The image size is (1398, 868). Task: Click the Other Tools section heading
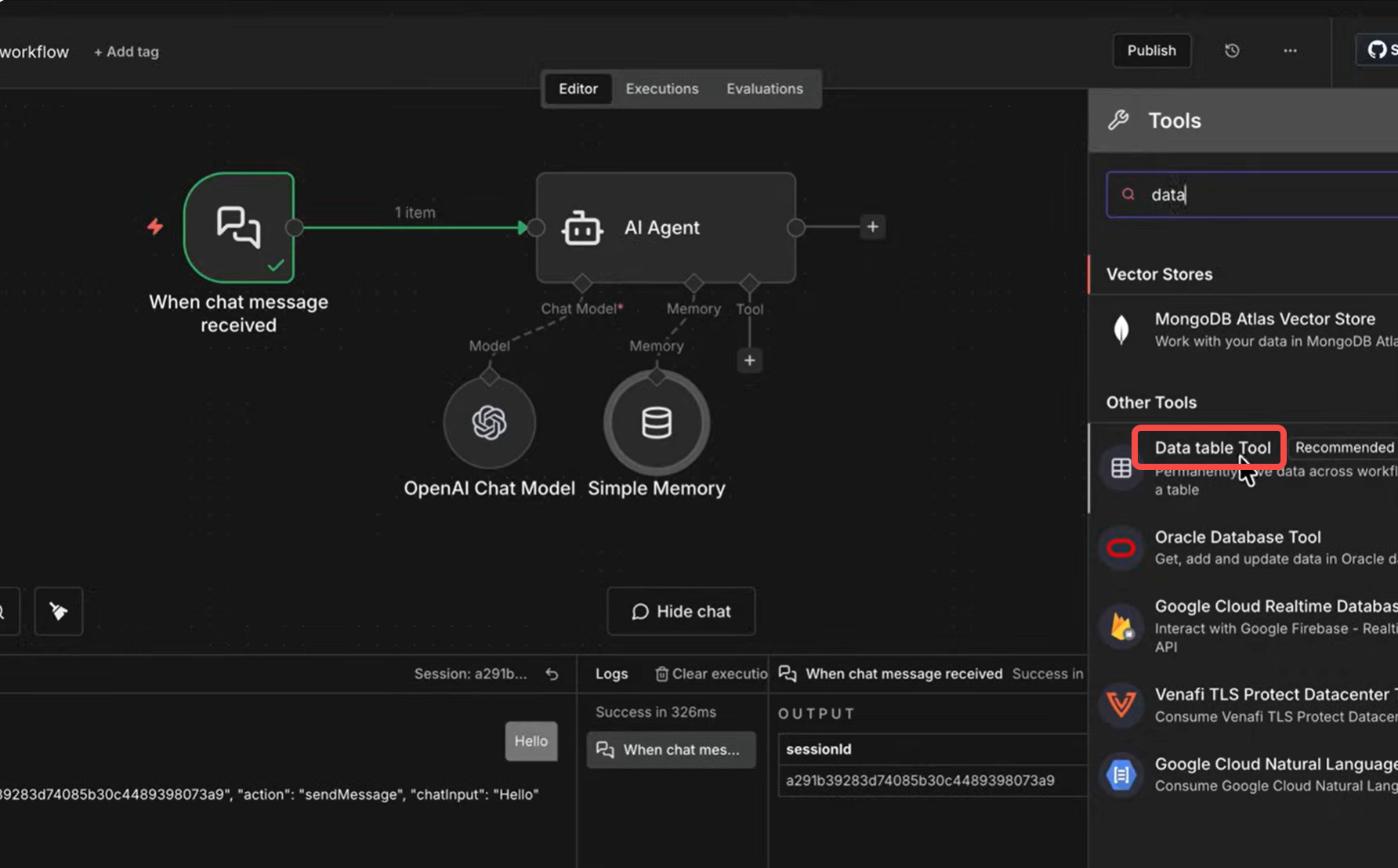1151,403
